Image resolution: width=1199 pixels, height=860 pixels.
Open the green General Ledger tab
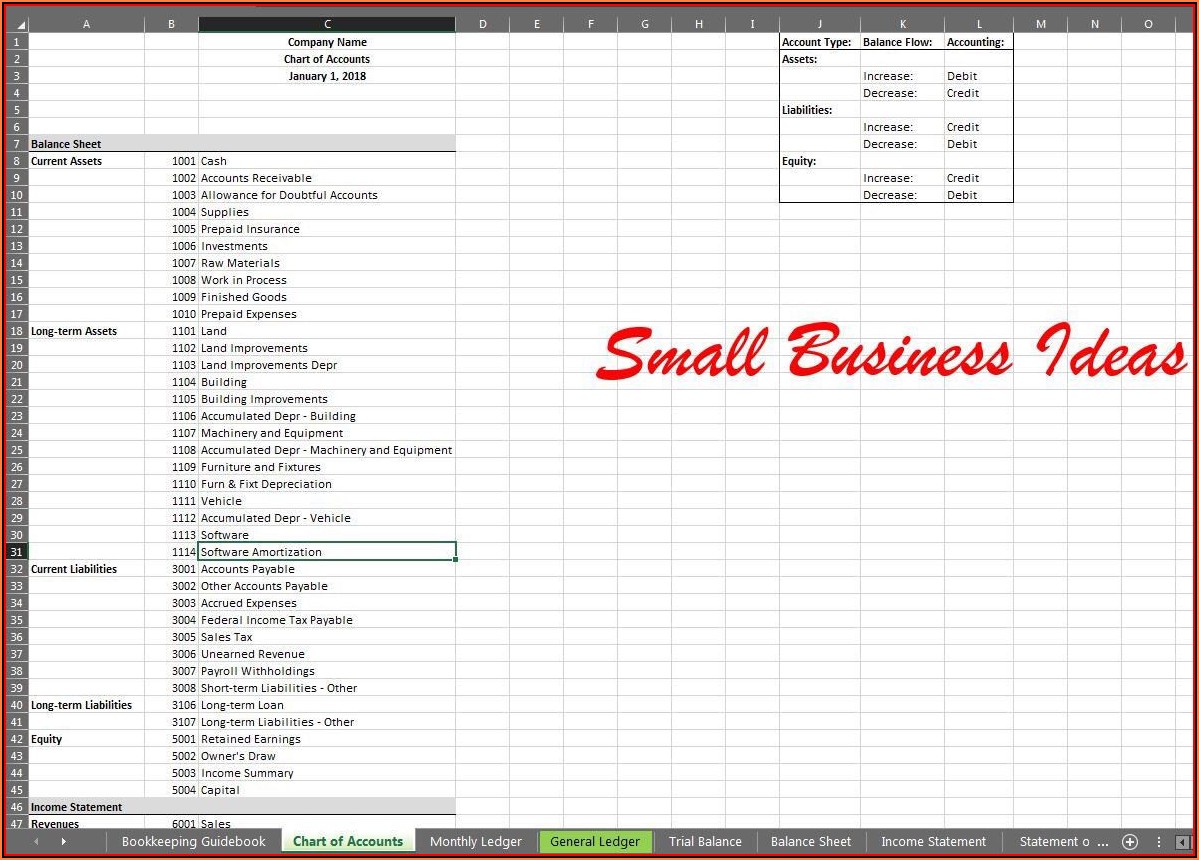(x=595, y=842)
